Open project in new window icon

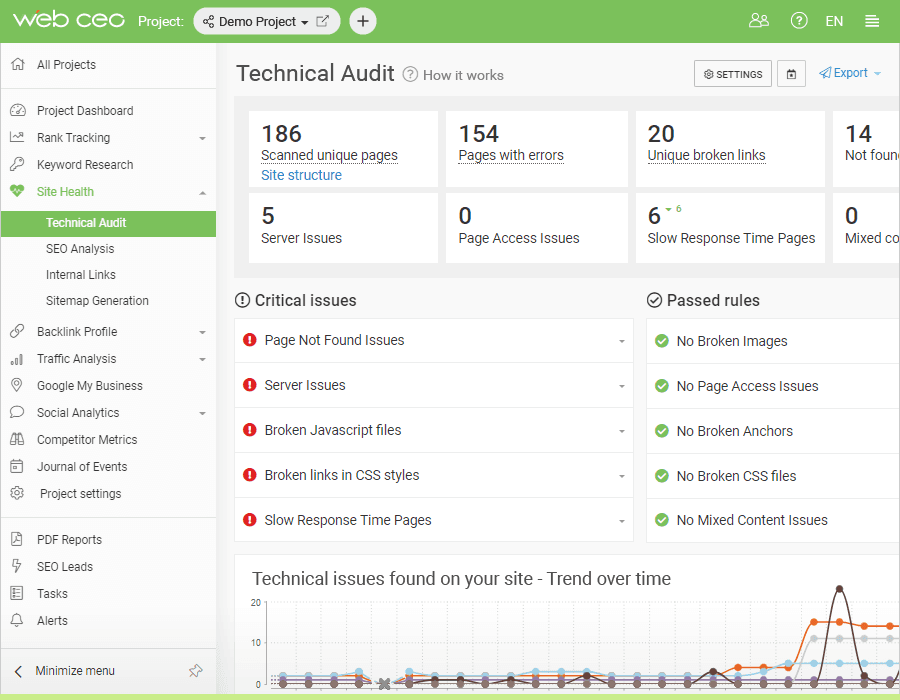pos(323,21)
